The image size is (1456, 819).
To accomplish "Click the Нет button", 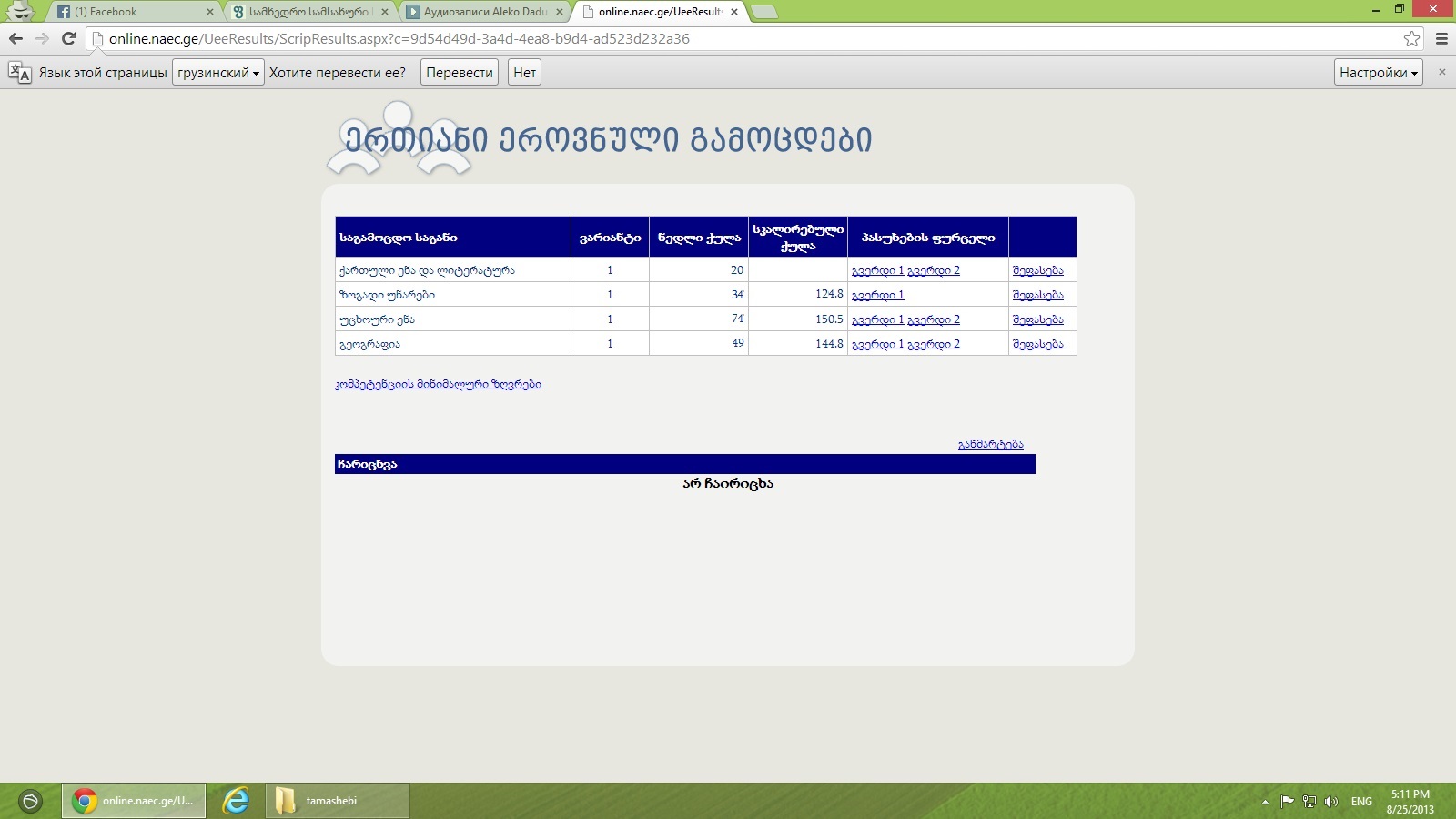I will [x=525, y=73].
